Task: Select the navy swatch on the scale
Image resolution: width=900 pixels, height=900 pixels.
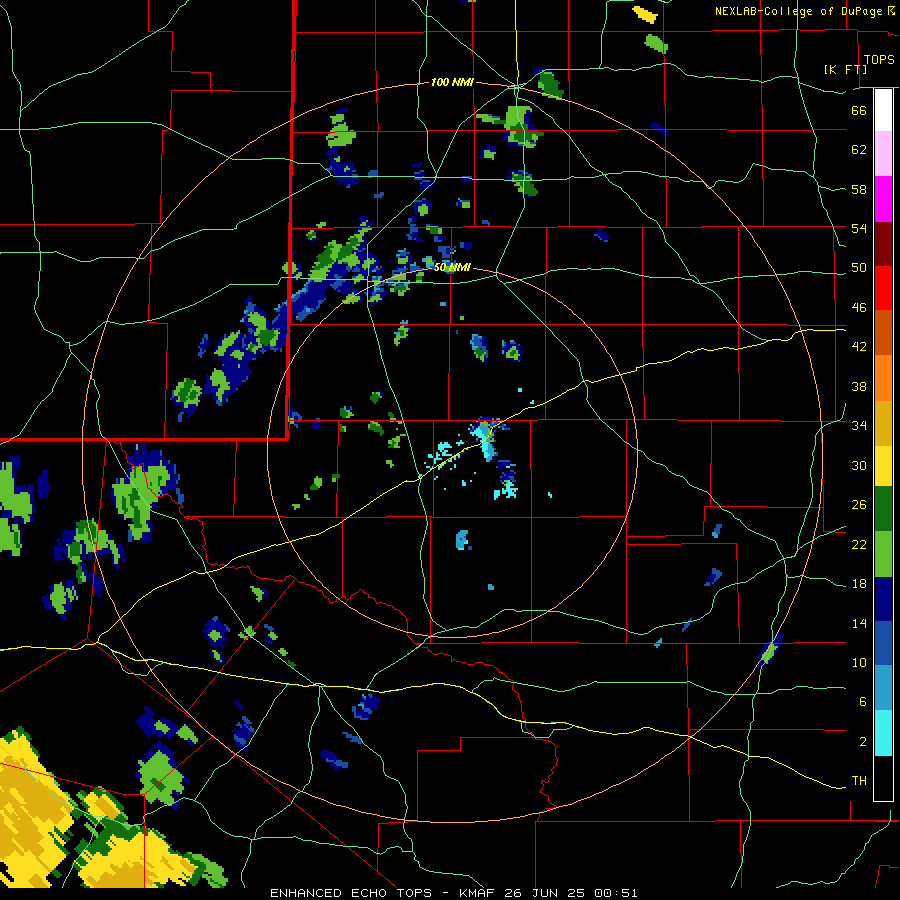Action: click(x=883, y=599)
